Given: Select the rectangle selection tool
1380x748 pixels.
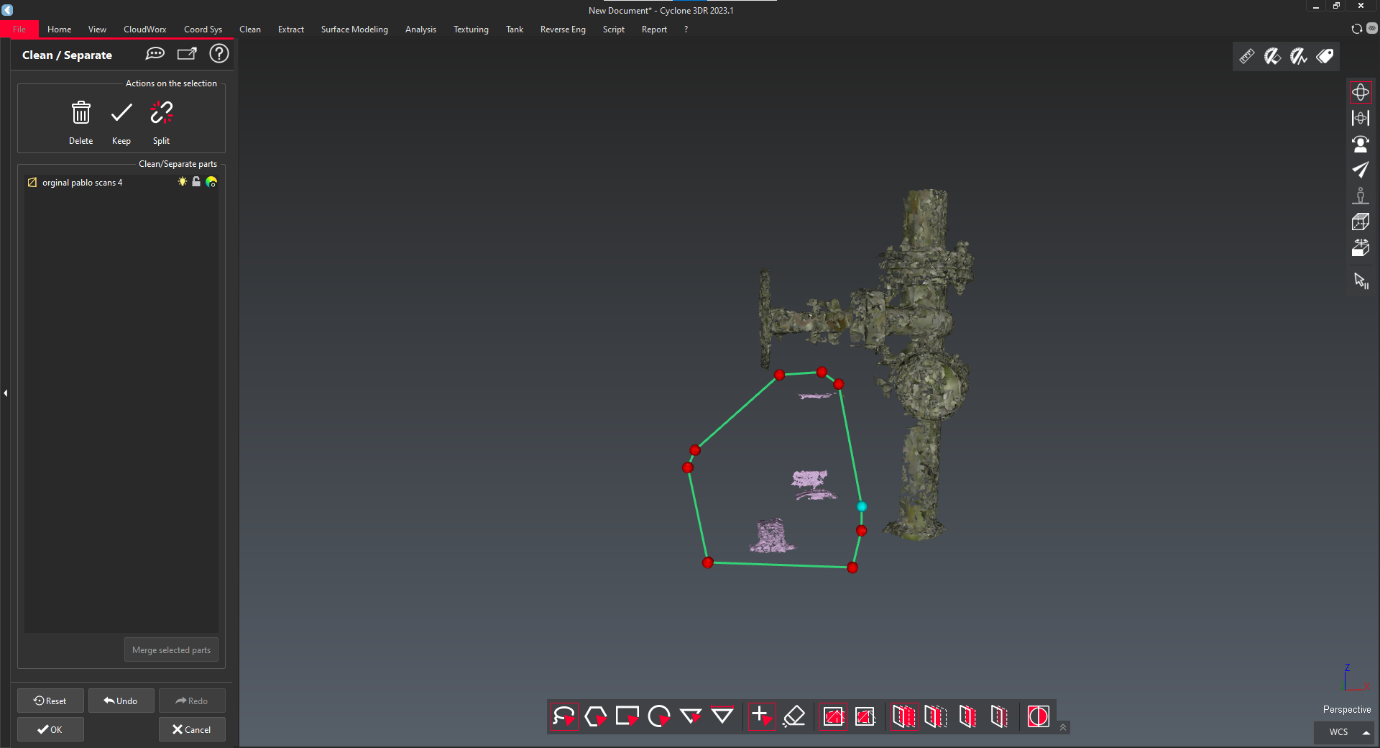Looking at the screenshot, I should pyautogui.click(x=628, y=716).
